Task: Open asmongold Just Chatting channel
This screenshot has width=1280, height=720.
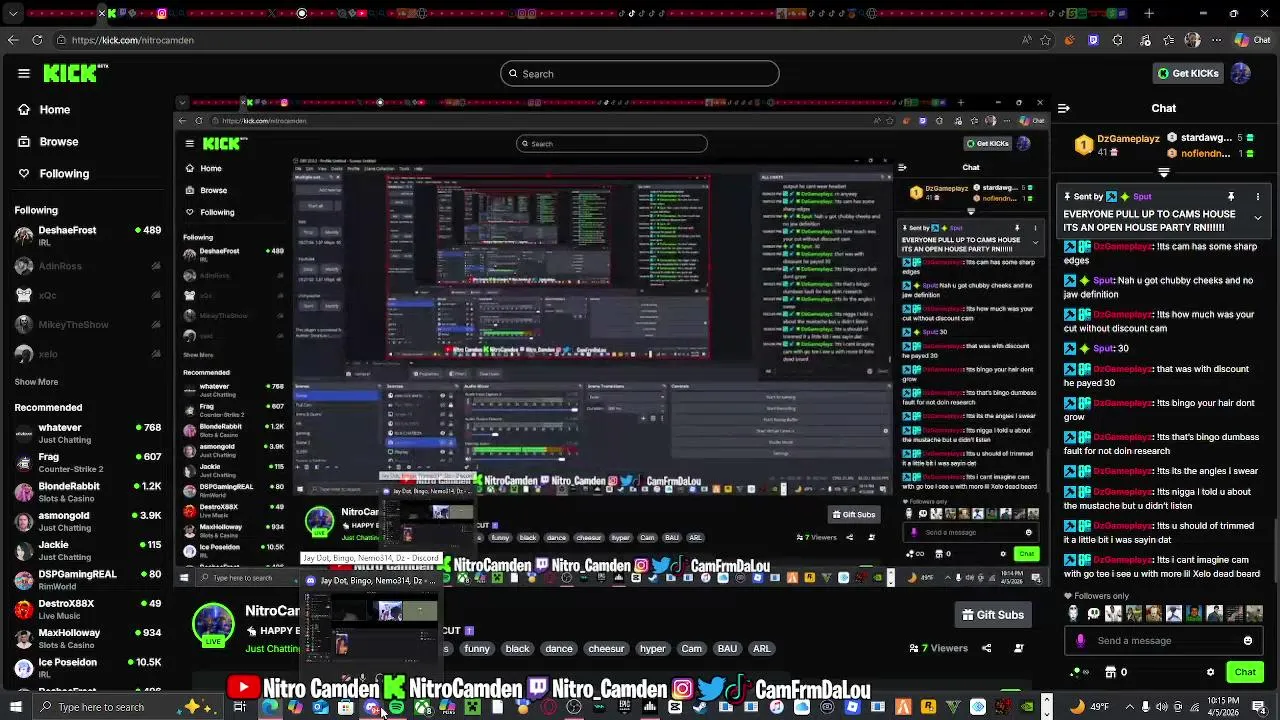Action: click(88, 521)
